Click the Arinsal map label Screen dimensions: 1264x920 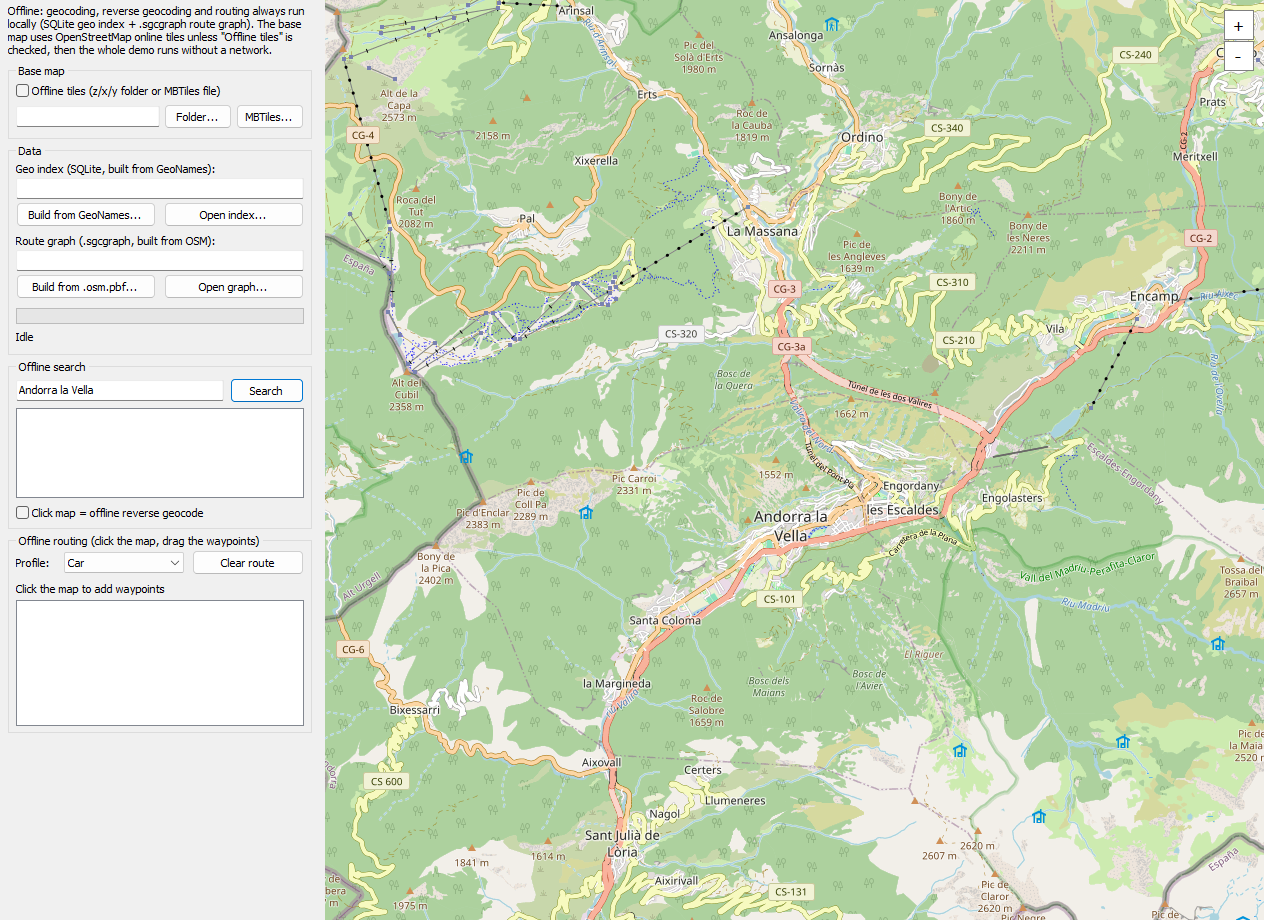click(576, 11)
